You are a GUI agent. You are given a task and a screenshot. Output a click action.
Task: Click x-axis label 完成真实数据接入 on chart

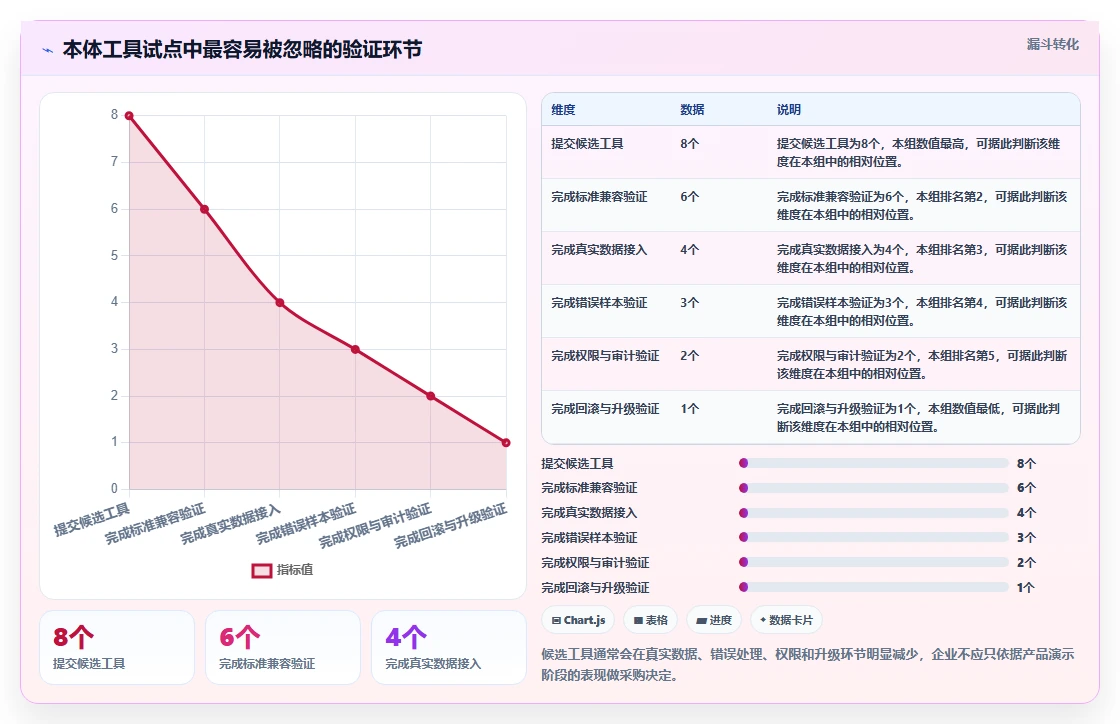(x=231, y=524)
